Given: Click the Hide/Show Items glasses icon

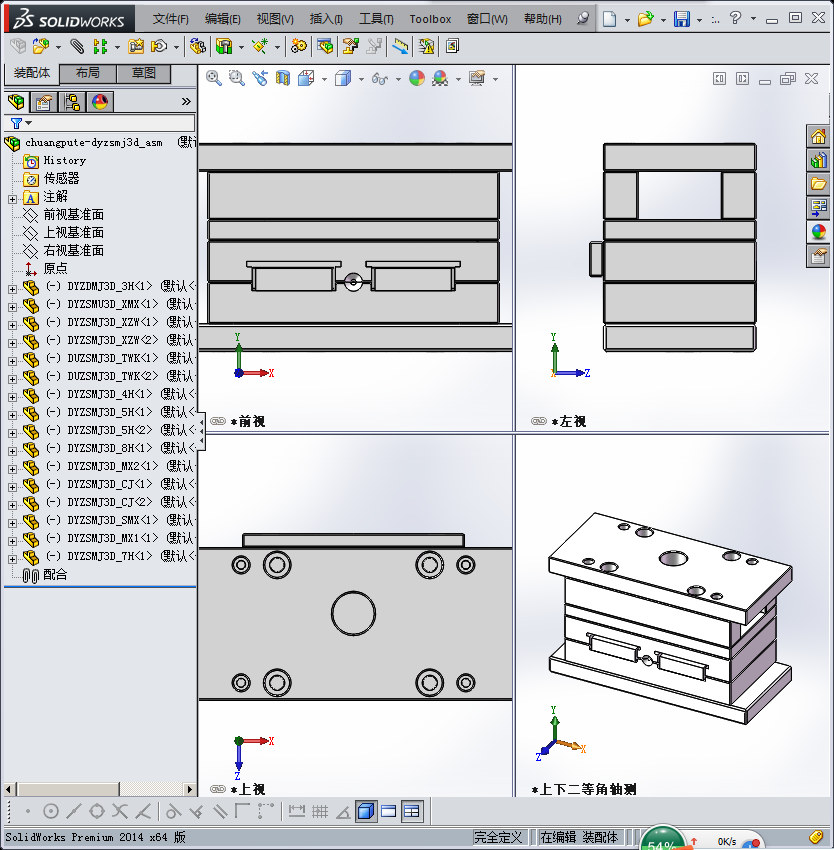Looking at the screenshot, I should (x=380, y=79).
